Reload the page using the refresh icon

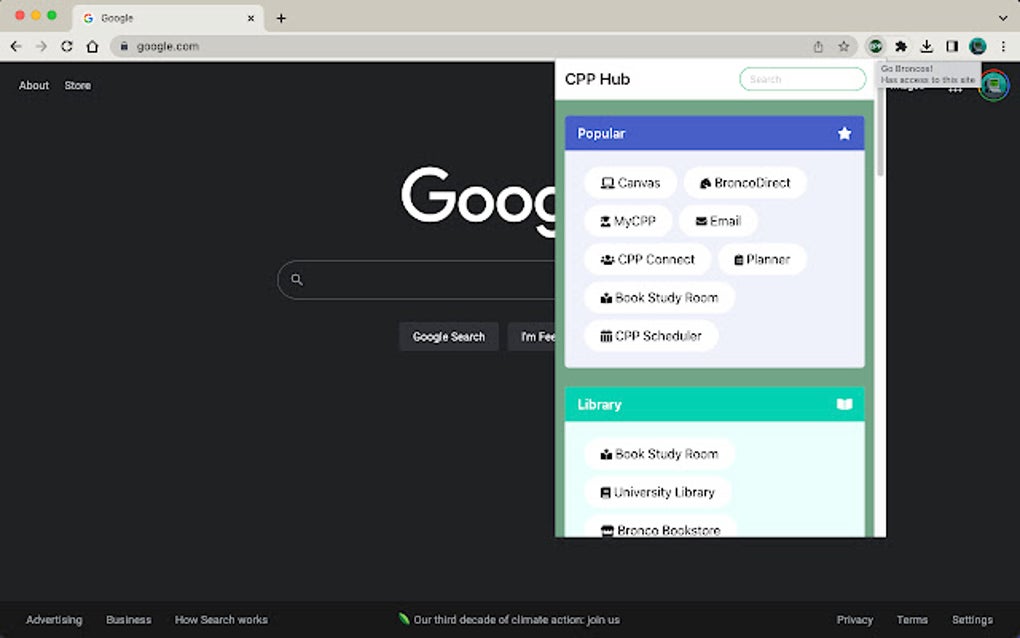click(66, 46)
